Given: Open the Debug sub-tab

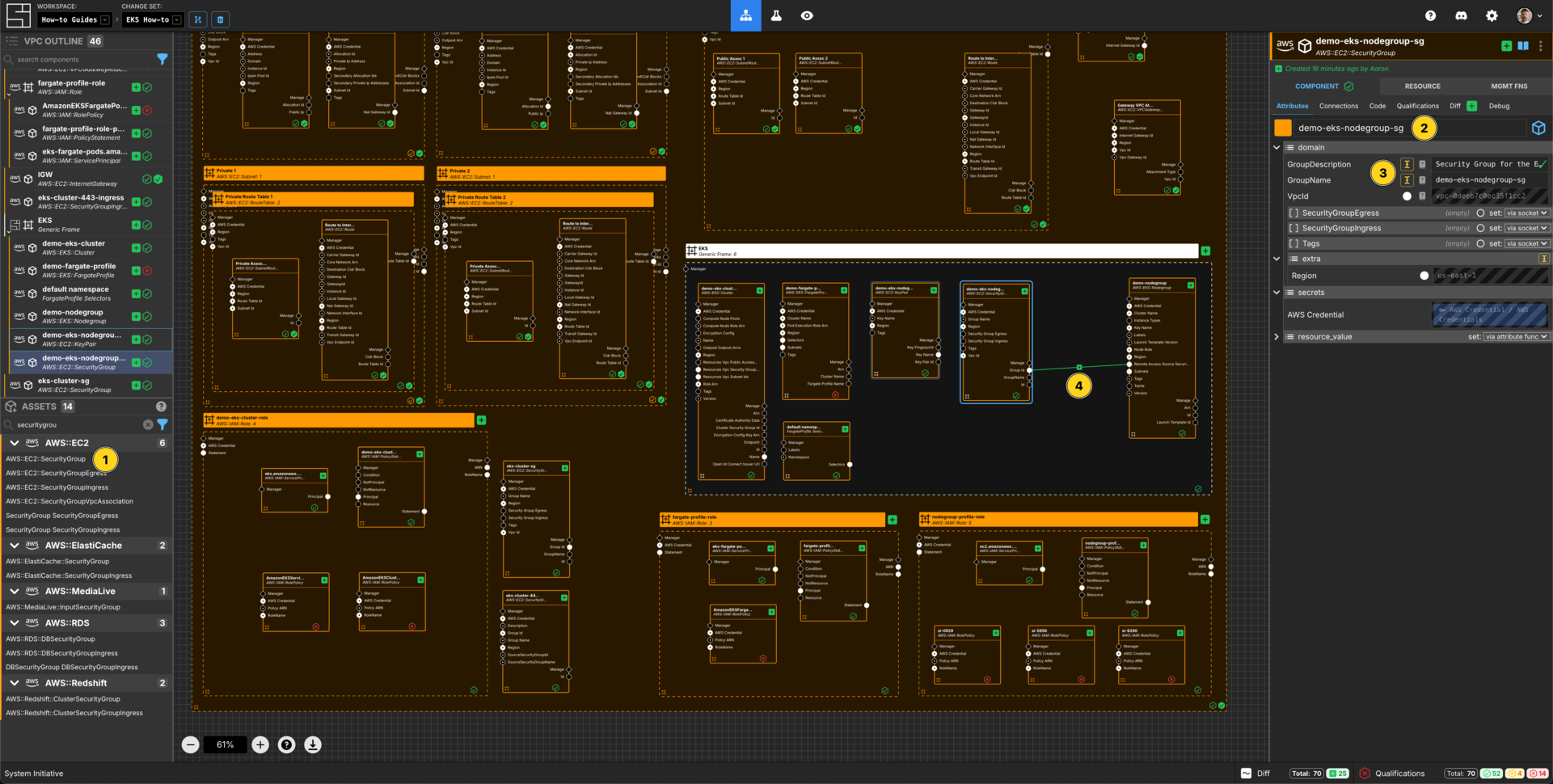Looking at the screenshot, I should [x=1499, y=106].
